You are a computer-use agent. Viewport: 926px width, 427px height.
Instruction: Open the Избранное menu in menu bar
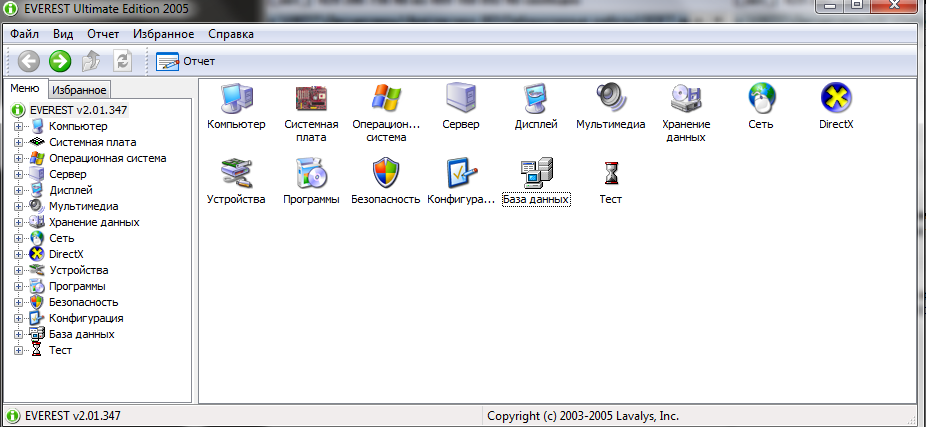click(x=164, y=34)
